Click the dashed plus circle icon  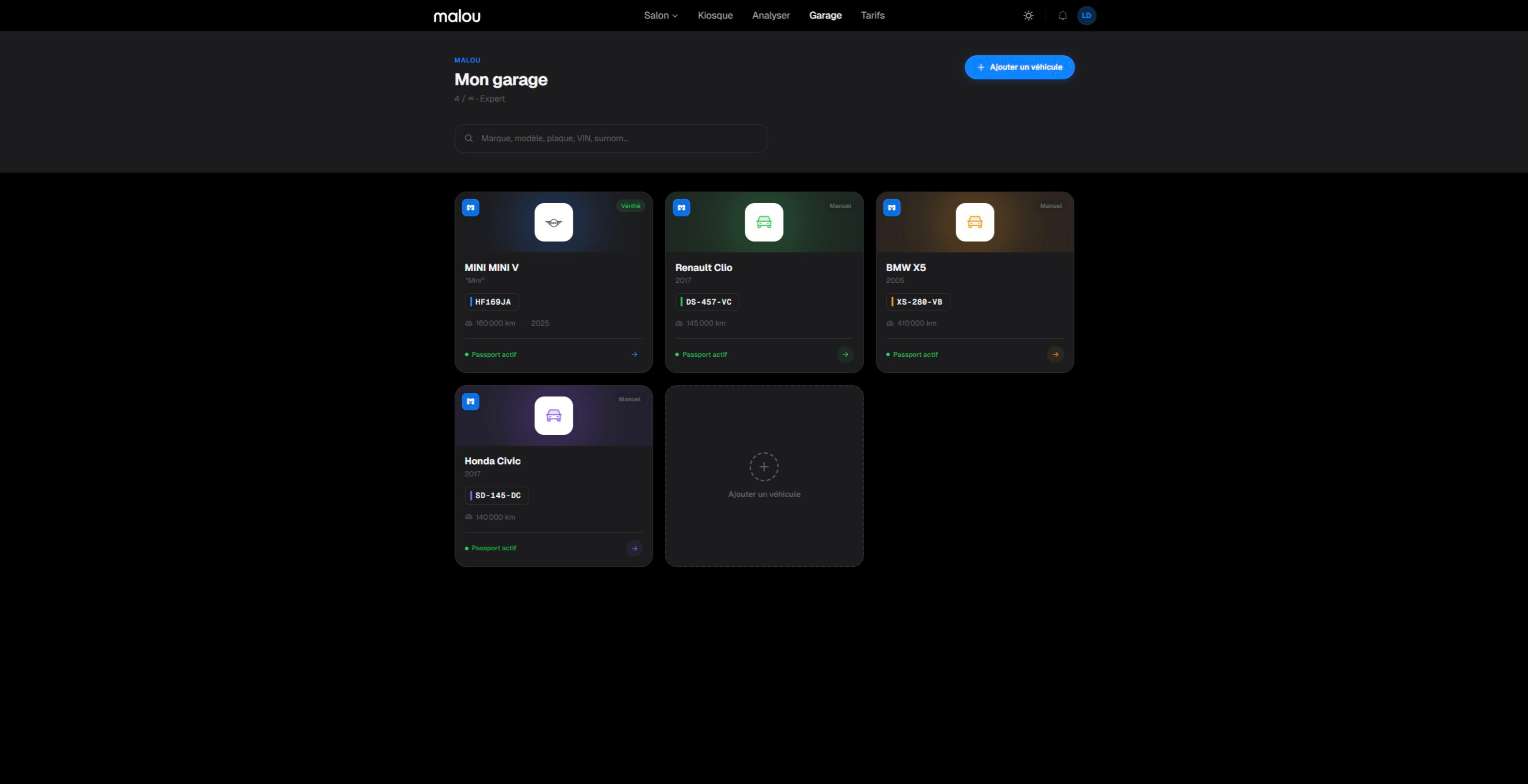pyautogui.click(x=764, y=467)
